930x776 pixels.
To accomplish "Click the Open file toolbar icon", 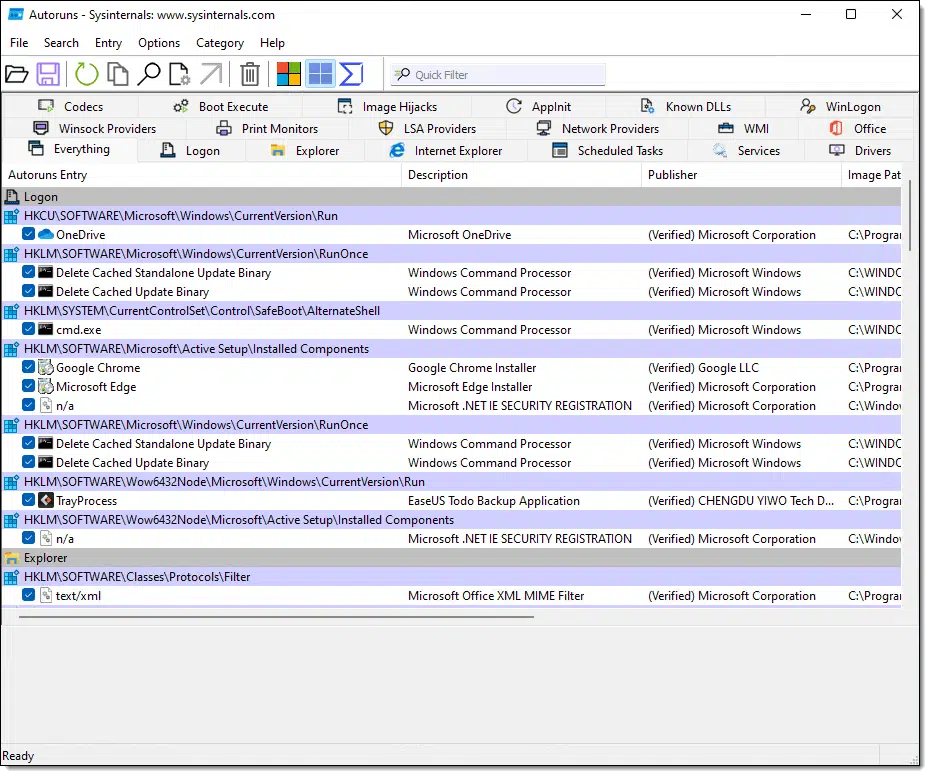I will (x=17, y=74).
